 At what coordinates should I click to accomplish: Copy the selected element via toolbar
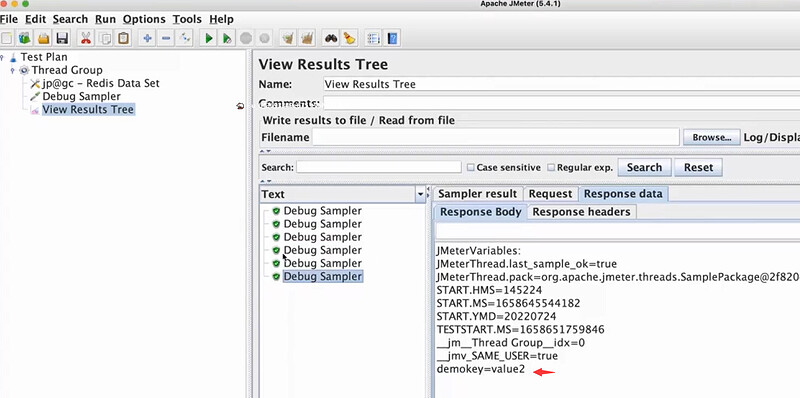(105, 38)
